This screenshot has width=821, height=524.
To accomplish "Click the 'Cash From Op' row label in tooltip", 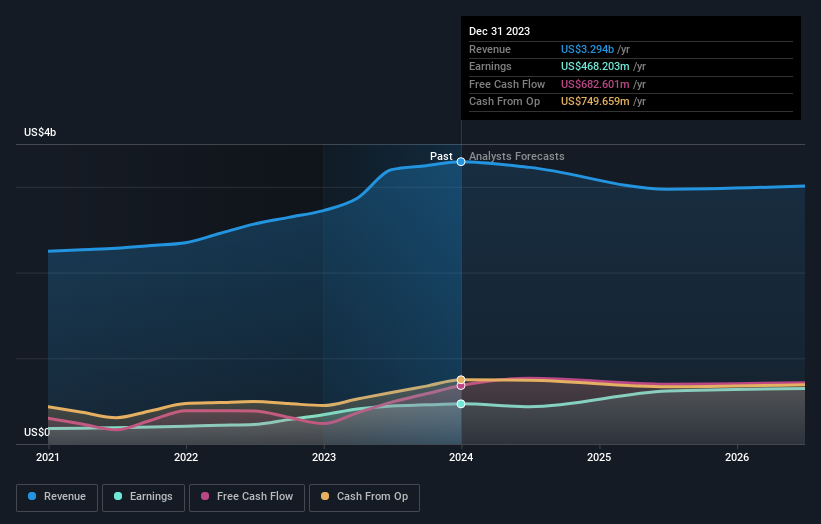I will tap(504, 102).
